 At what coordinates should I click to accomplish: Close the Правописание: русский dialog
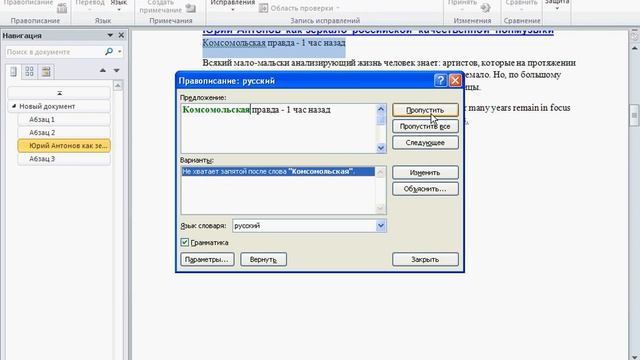[x=455, y=80]
